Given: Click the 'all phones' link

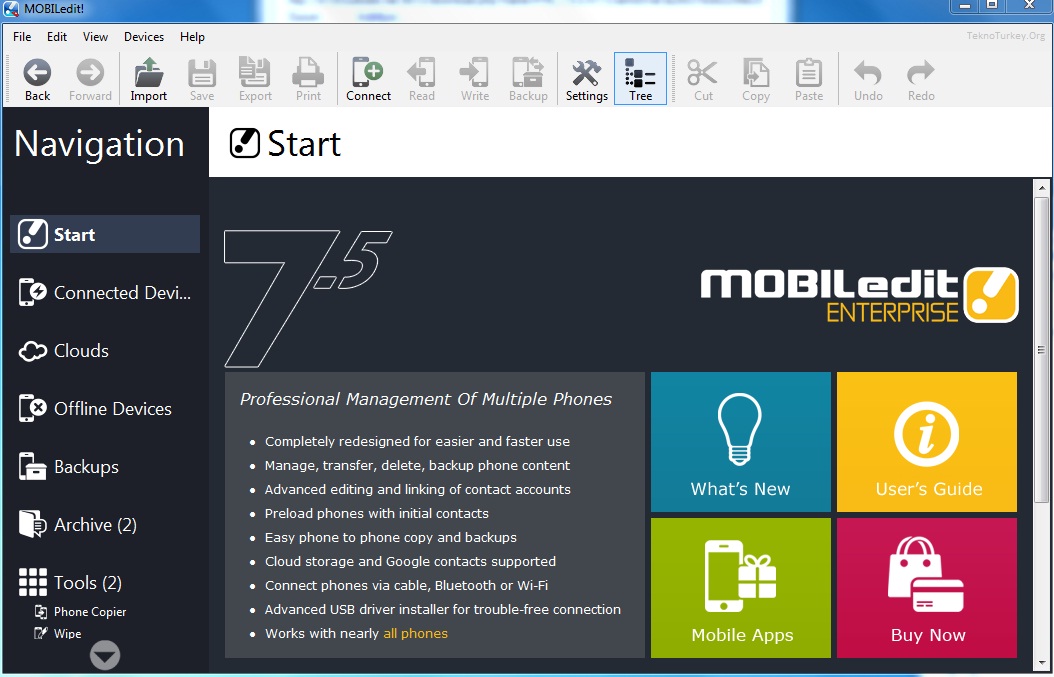Looking at the screenshot, I should (415, 633).
